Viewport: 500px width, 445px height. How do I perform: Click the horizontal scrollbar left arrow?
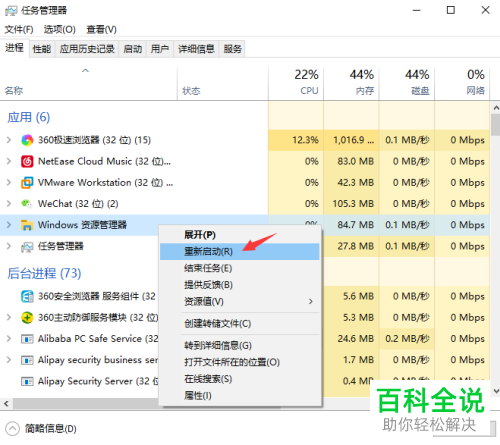point(6,404)
